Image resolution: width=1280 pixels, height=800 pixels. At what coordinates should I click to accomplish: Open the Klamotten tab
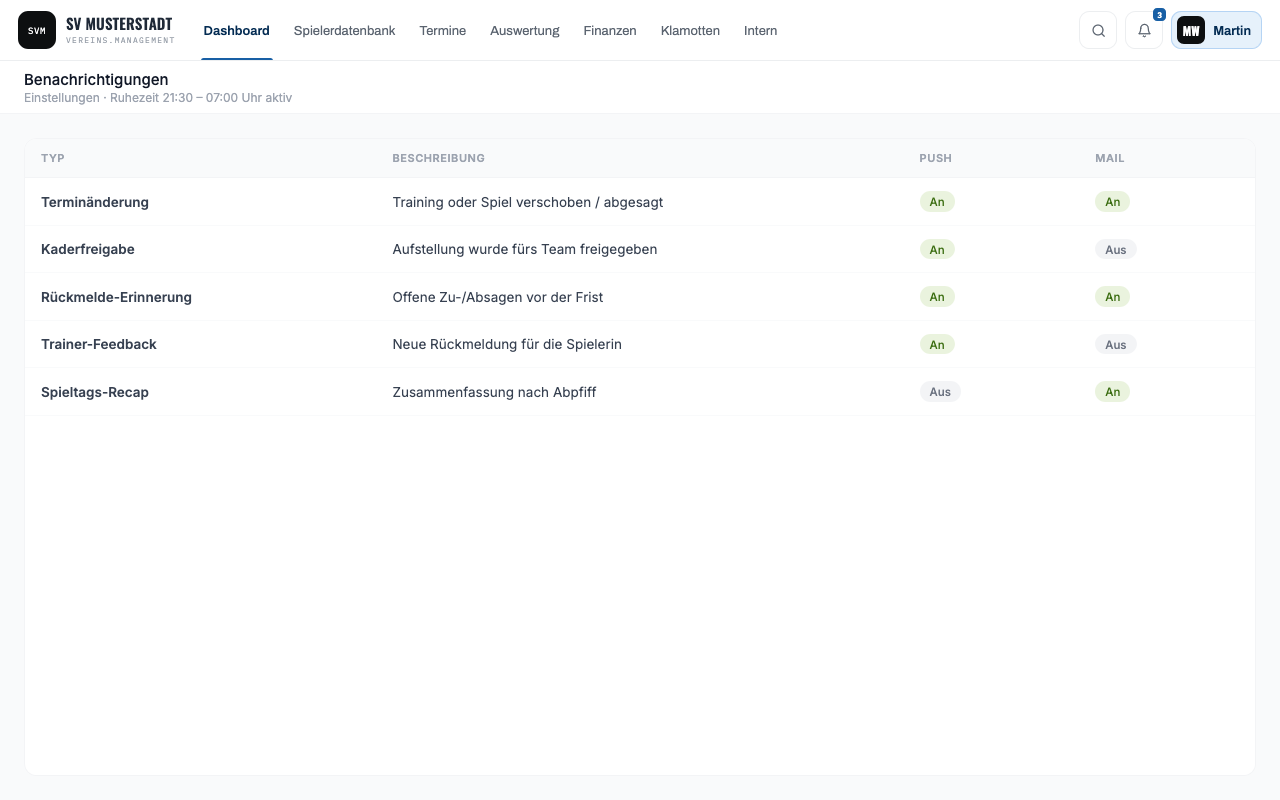(x=690, y=31)
